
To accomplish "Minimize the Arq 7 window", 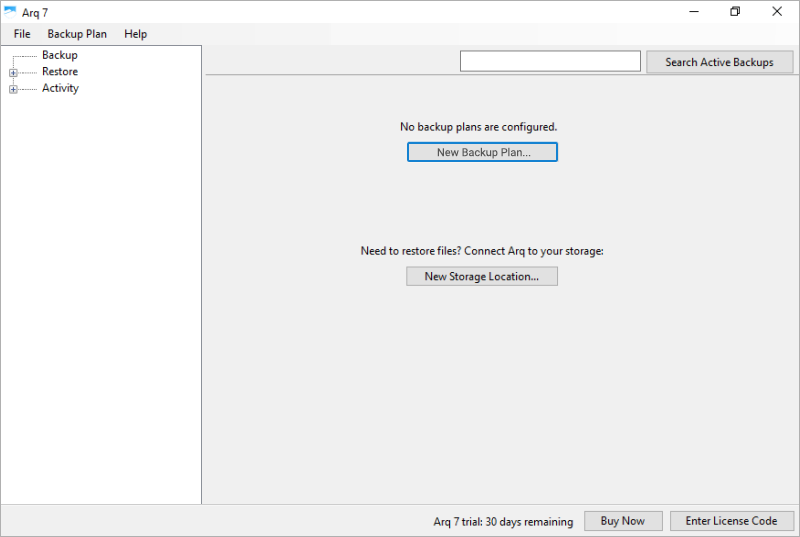I will pos(694,12).
